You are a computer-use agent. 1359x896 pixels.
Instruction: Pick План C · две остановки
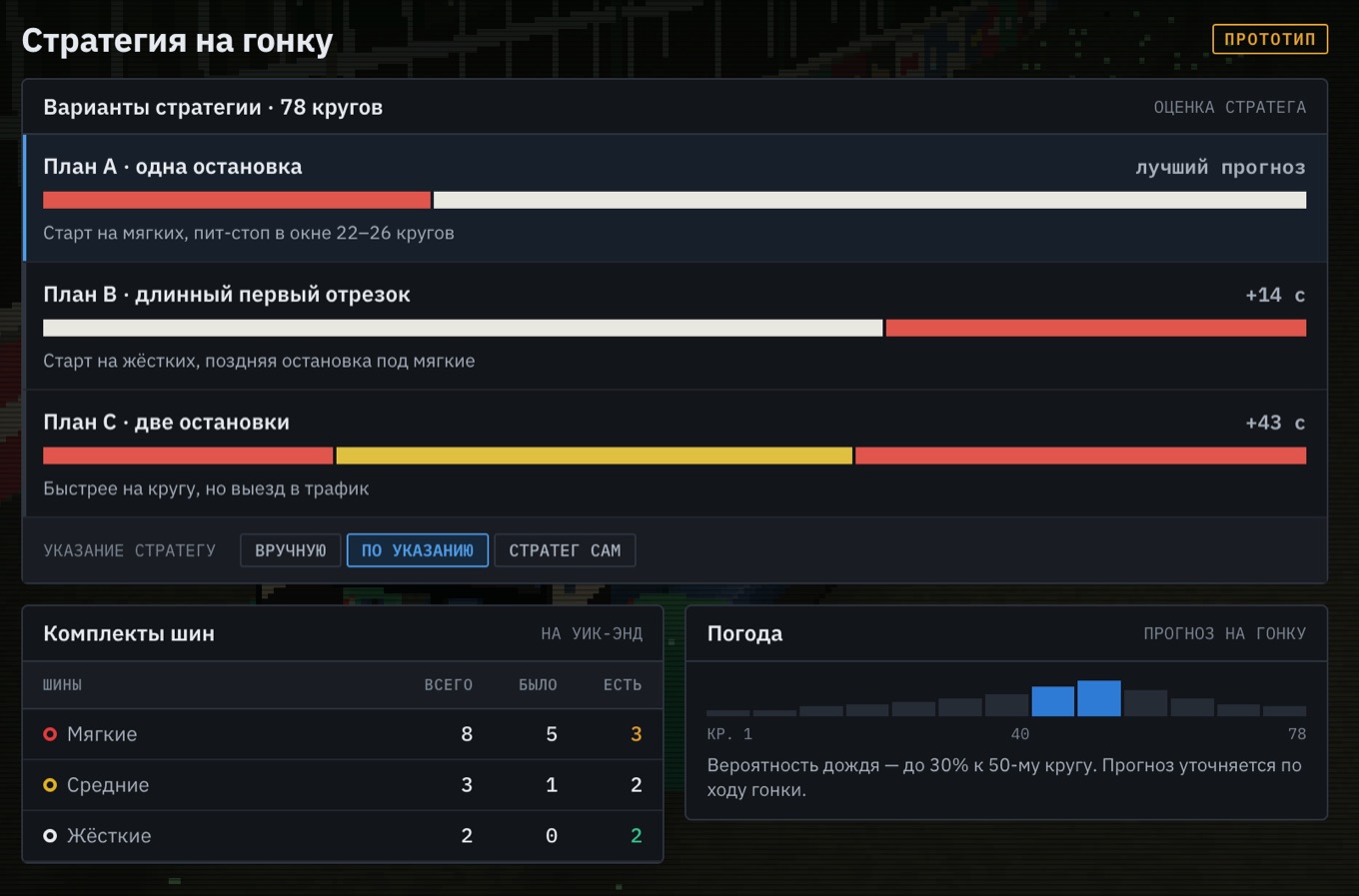click(167, 423)
